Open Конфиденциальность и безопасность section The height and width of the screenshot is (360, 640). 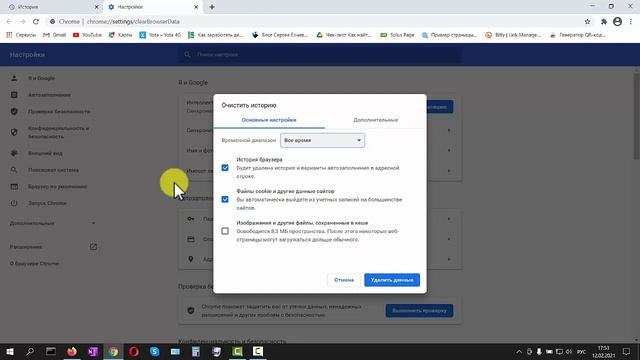click(58, 132)
